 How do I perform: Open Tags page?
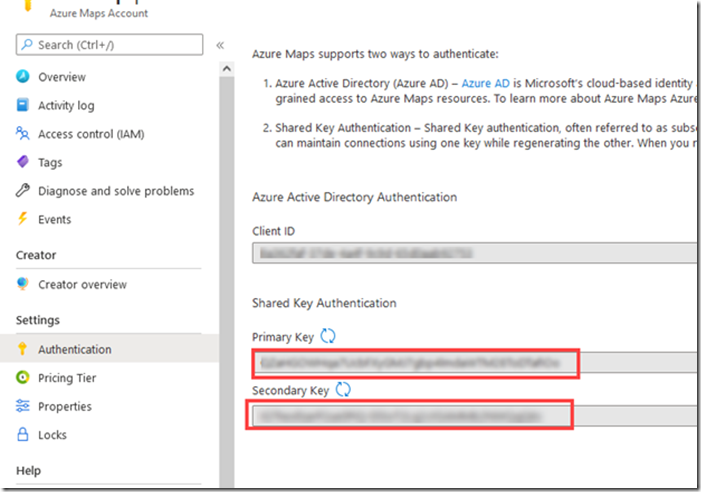click(50, 163)
